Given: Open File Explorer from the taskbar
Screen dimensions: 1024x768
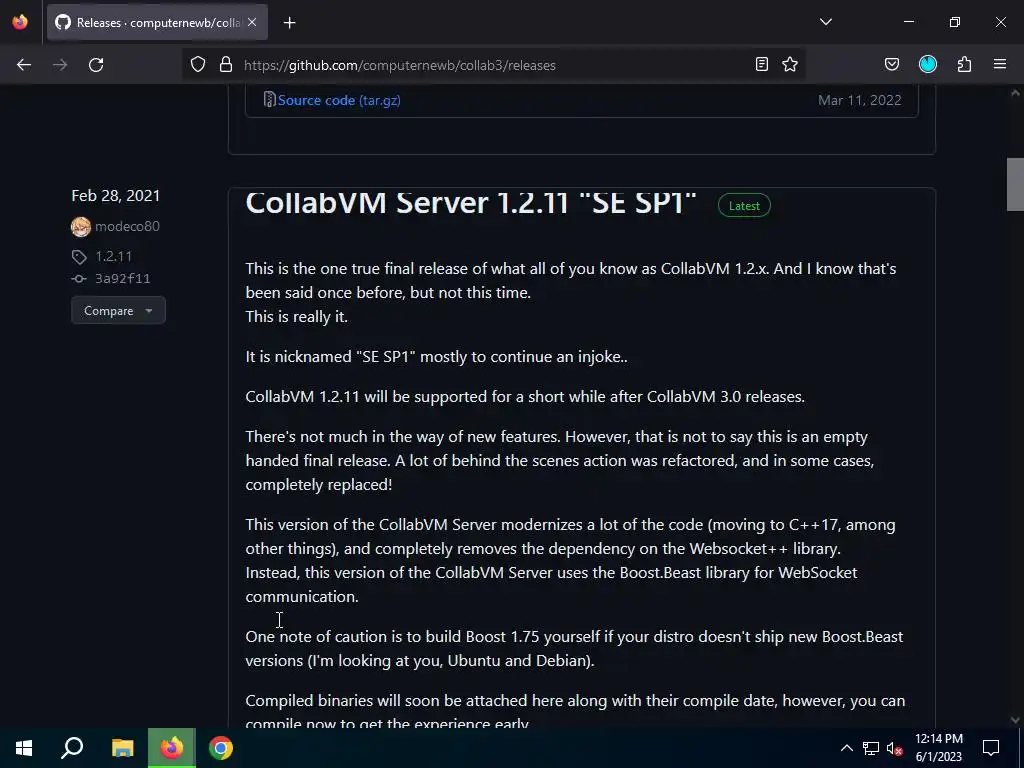Looking at the screenshot, I should click(x=122, y=748).
